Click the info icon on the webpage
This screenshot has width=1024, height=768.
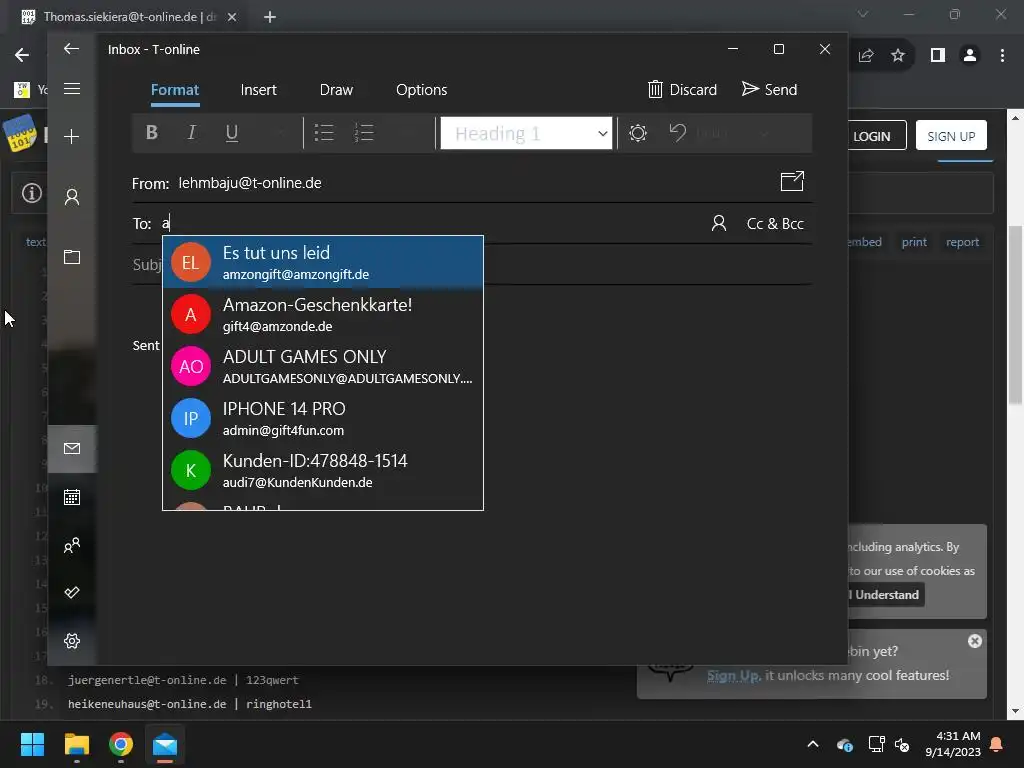coord(31,193)
